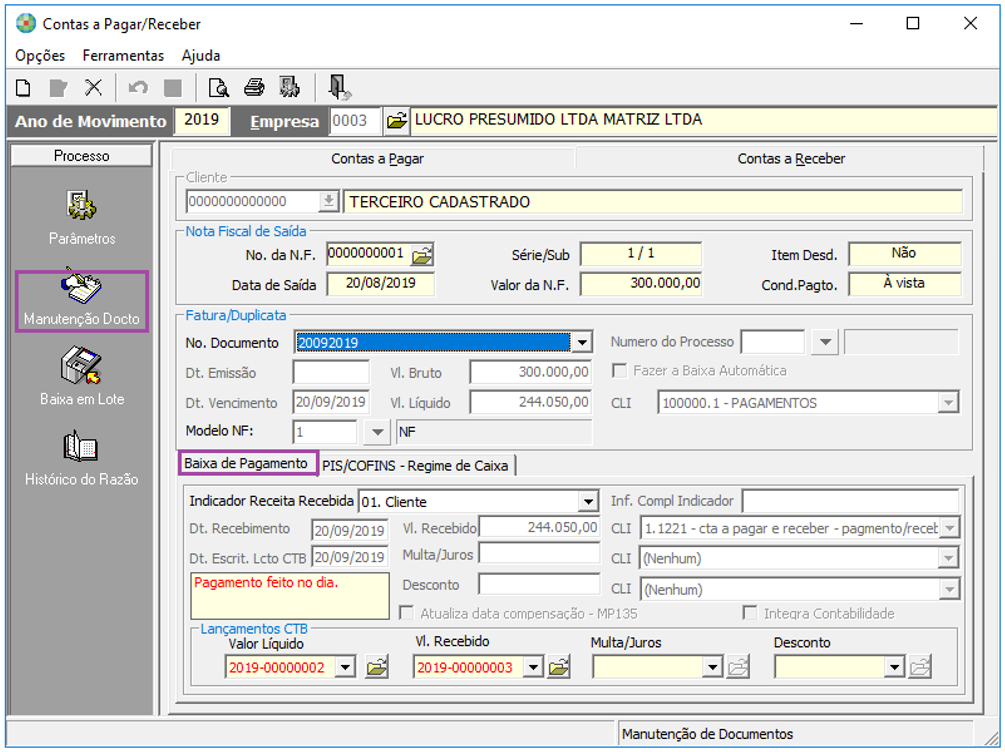
Task: Open folder icon next to Vl. Recebido lançamento
Action: [558, 668]
